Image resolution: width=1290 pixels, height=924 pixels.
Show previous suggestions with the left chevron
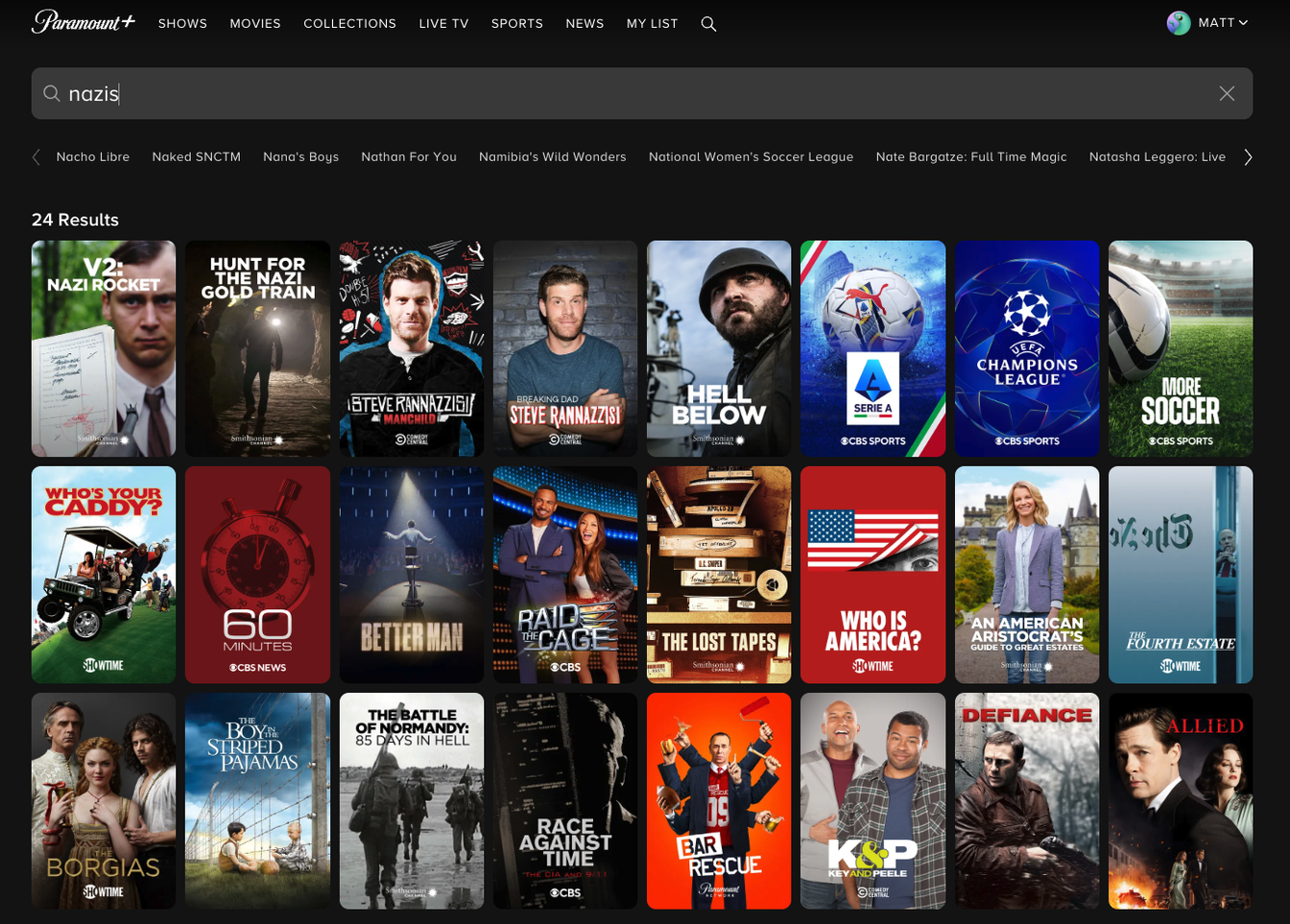point(36,157)
